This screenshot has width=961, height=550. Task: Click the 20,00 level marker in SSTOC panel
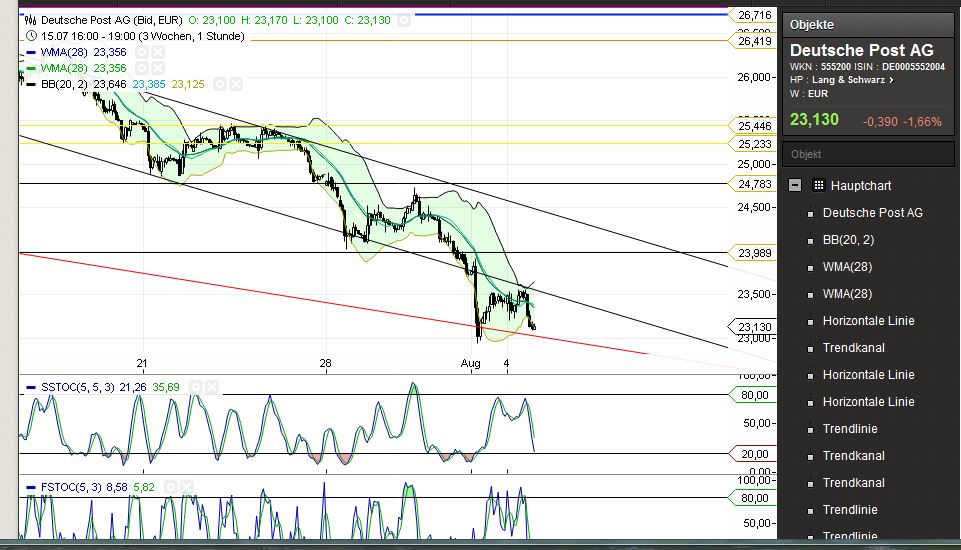click(753, 454)
